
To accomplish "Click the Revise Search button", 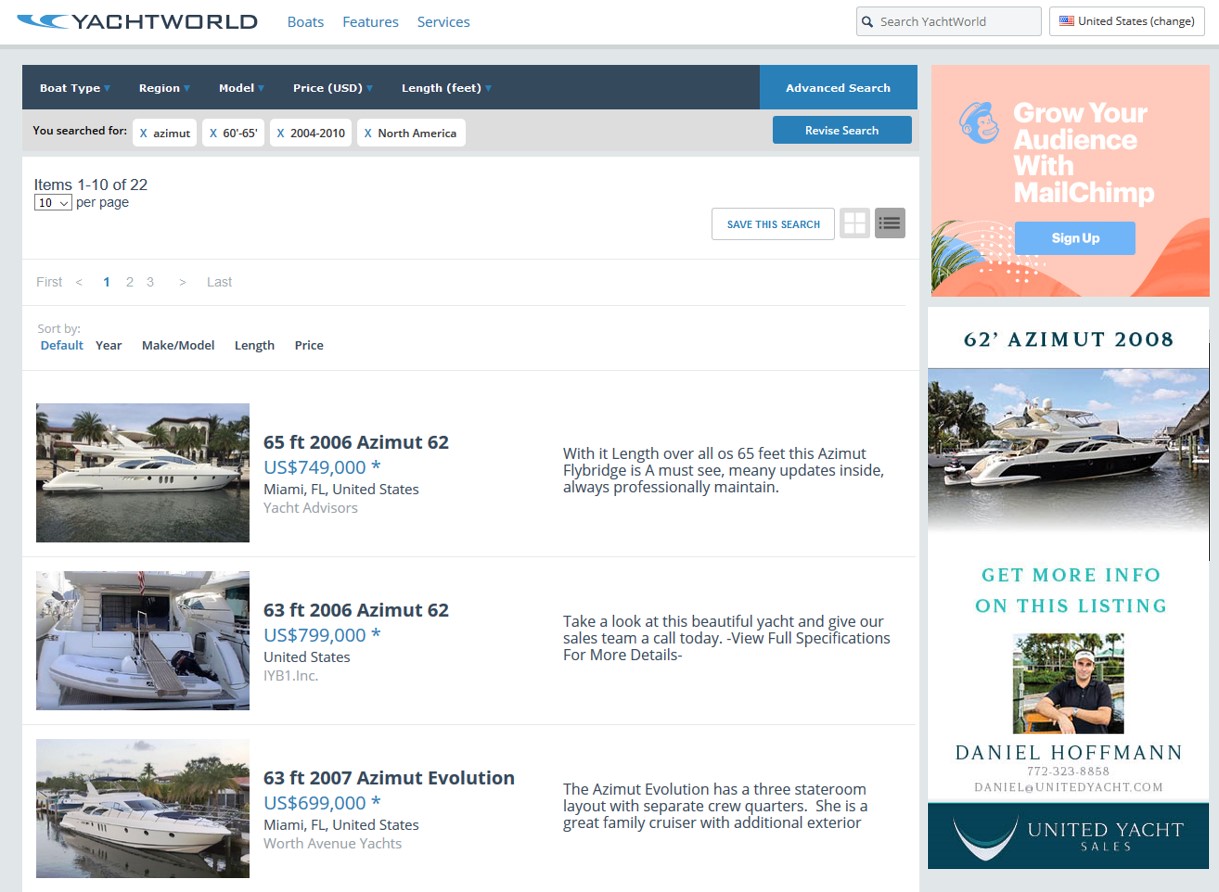I will (x=841, y=130).
